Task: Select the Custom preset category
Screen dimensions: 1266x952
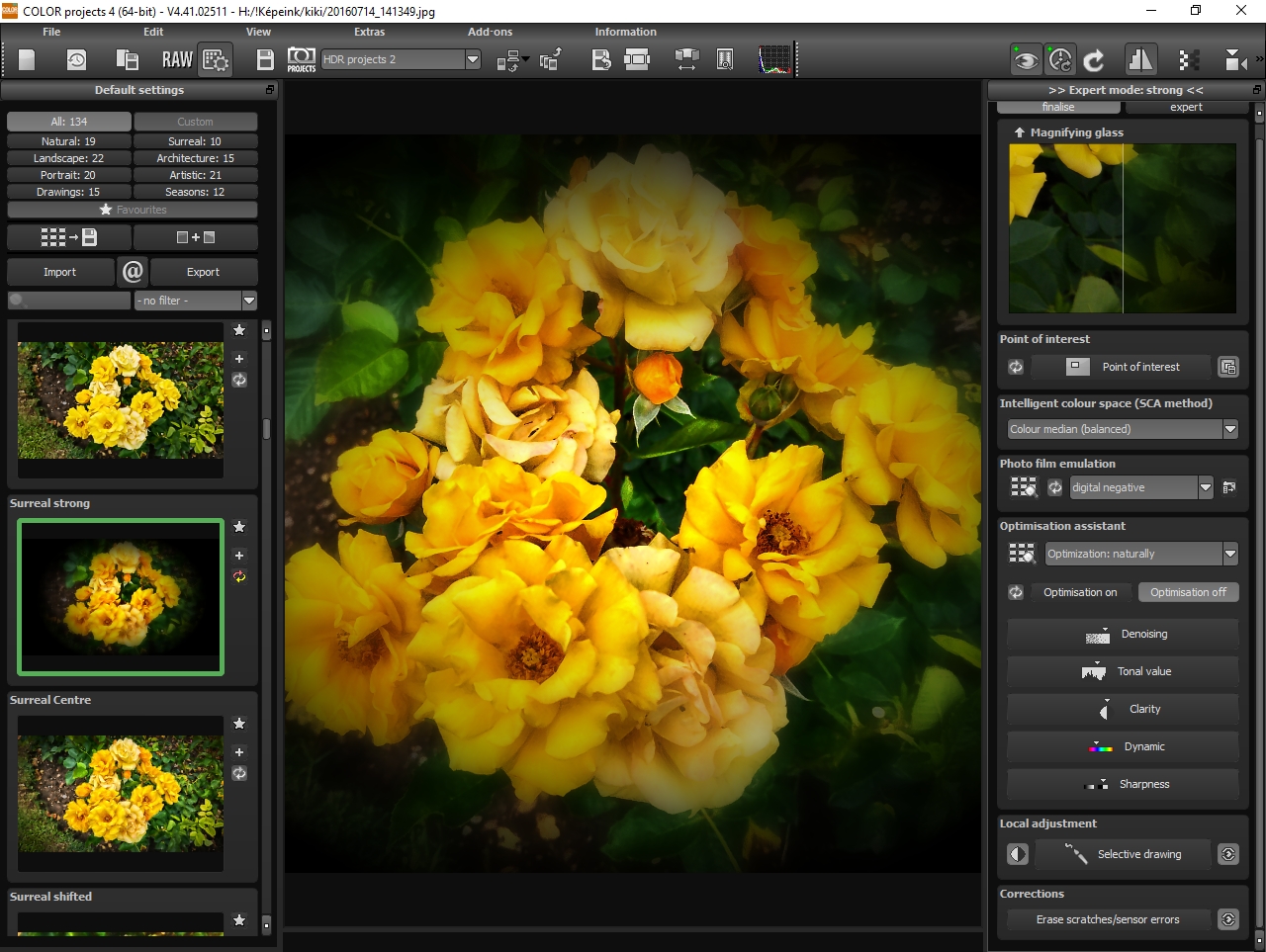Action: [x=196, y=122]
